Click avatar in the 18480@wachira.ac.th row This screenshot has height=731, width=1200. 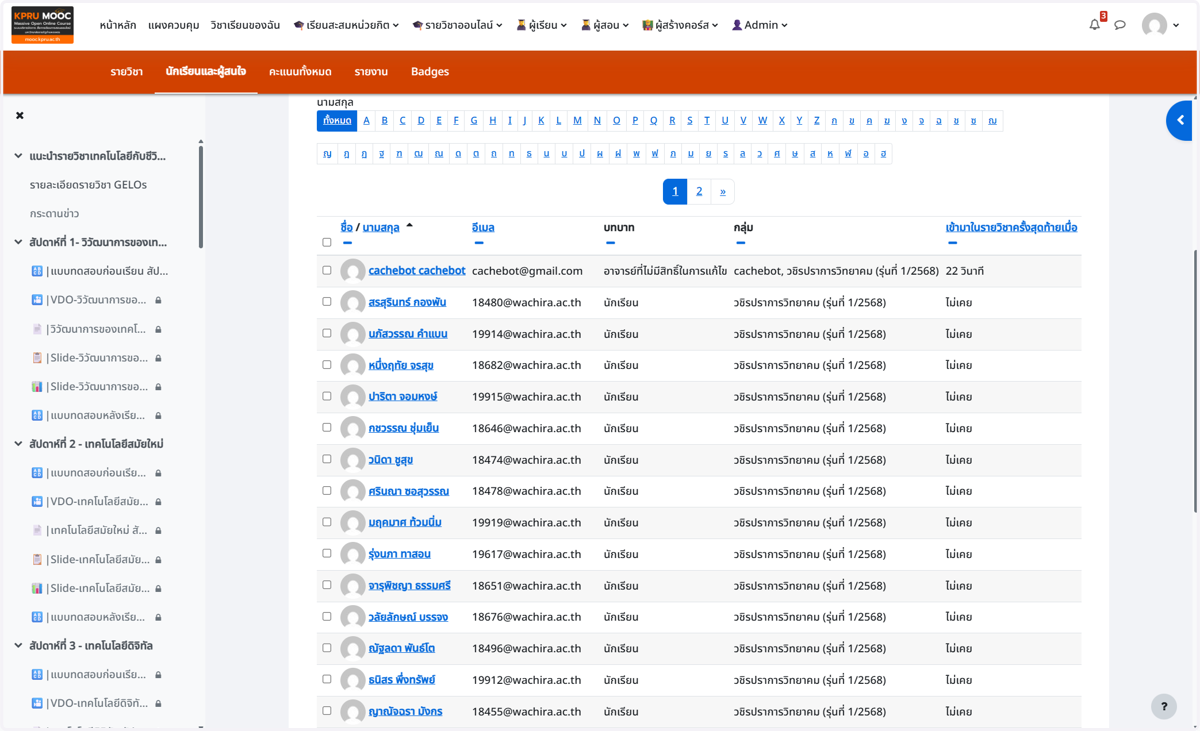pos(352,302)
